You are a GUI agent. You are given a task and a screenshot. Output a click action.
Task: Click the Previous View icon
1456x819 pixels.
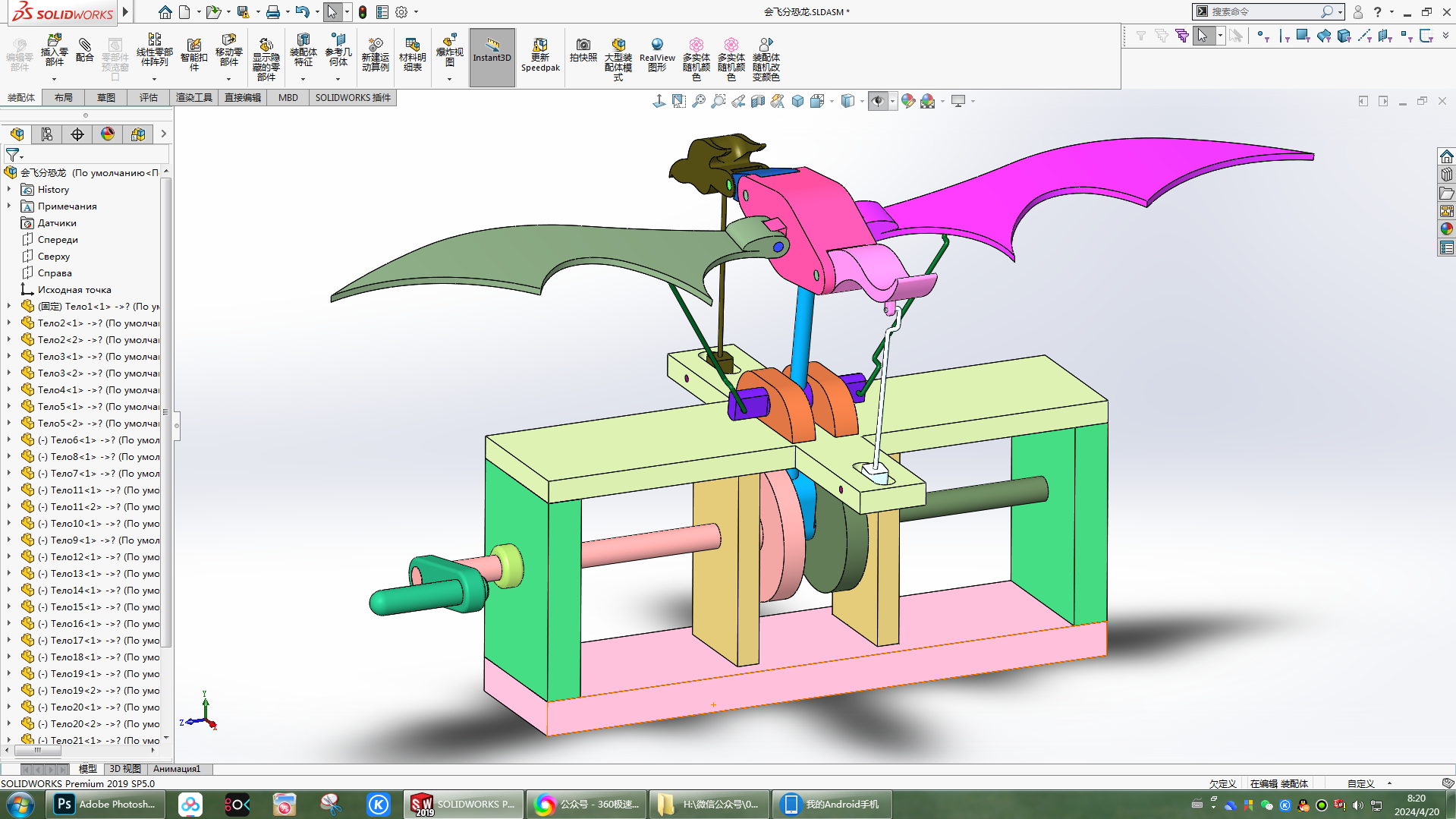tap(737, 101)
